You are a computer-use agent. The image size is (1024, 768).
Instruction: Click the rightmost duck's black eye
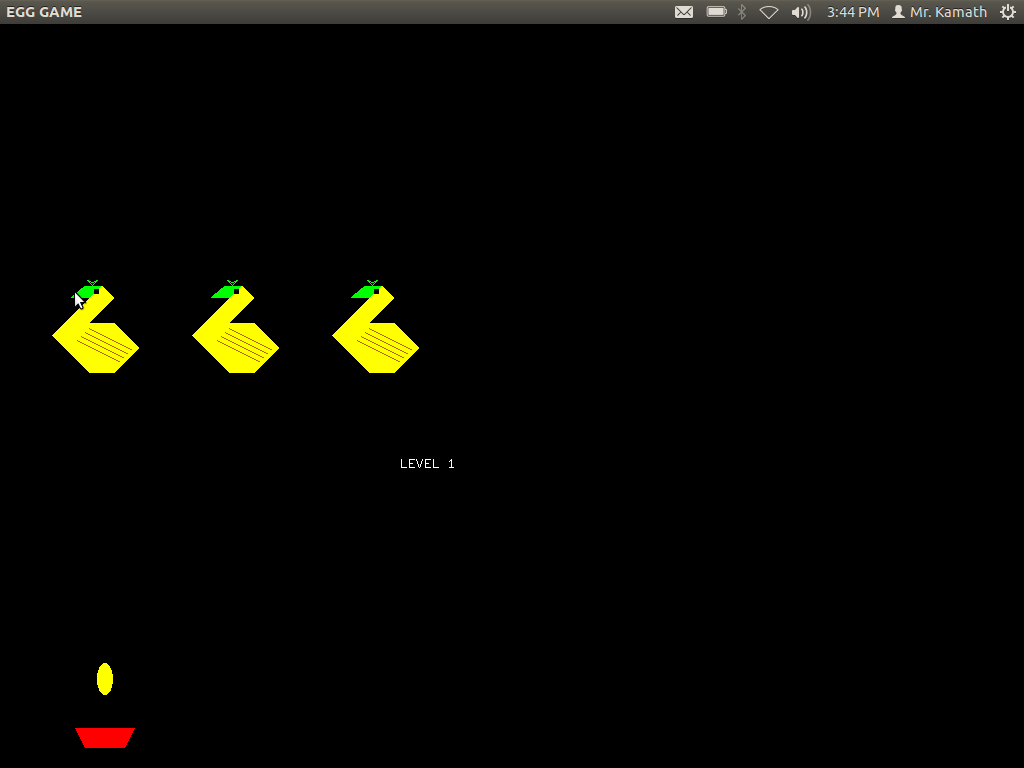(x=376, y=291)
